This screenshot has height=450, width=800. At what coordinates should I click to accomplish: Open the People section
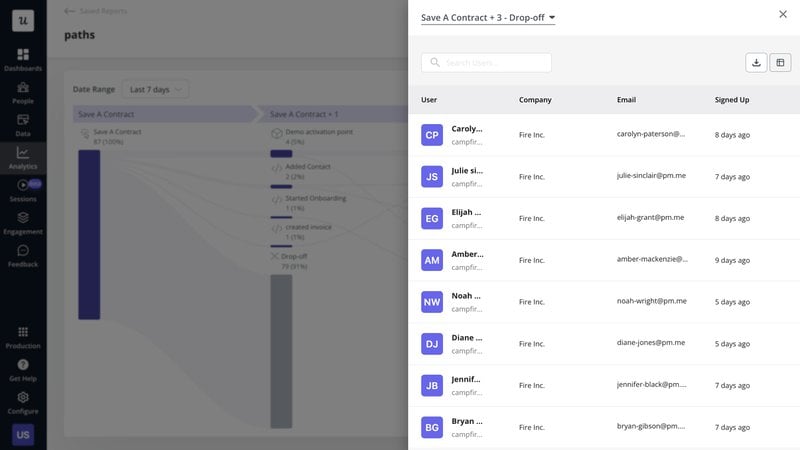23,92
